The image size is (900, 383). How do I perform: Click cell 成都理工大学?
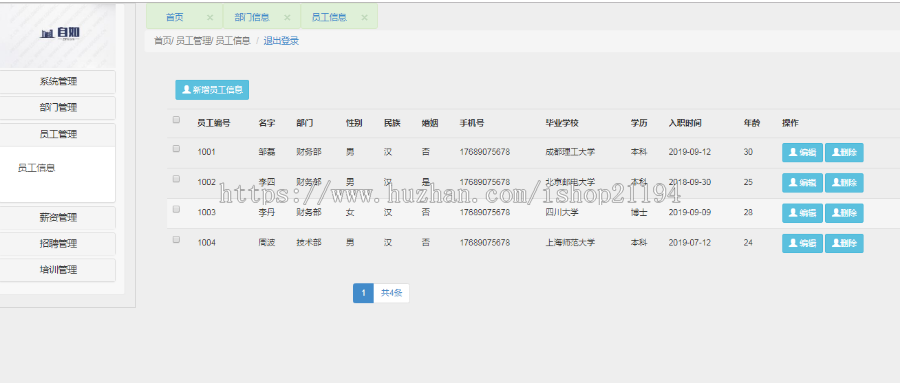(x=570, y=152)
